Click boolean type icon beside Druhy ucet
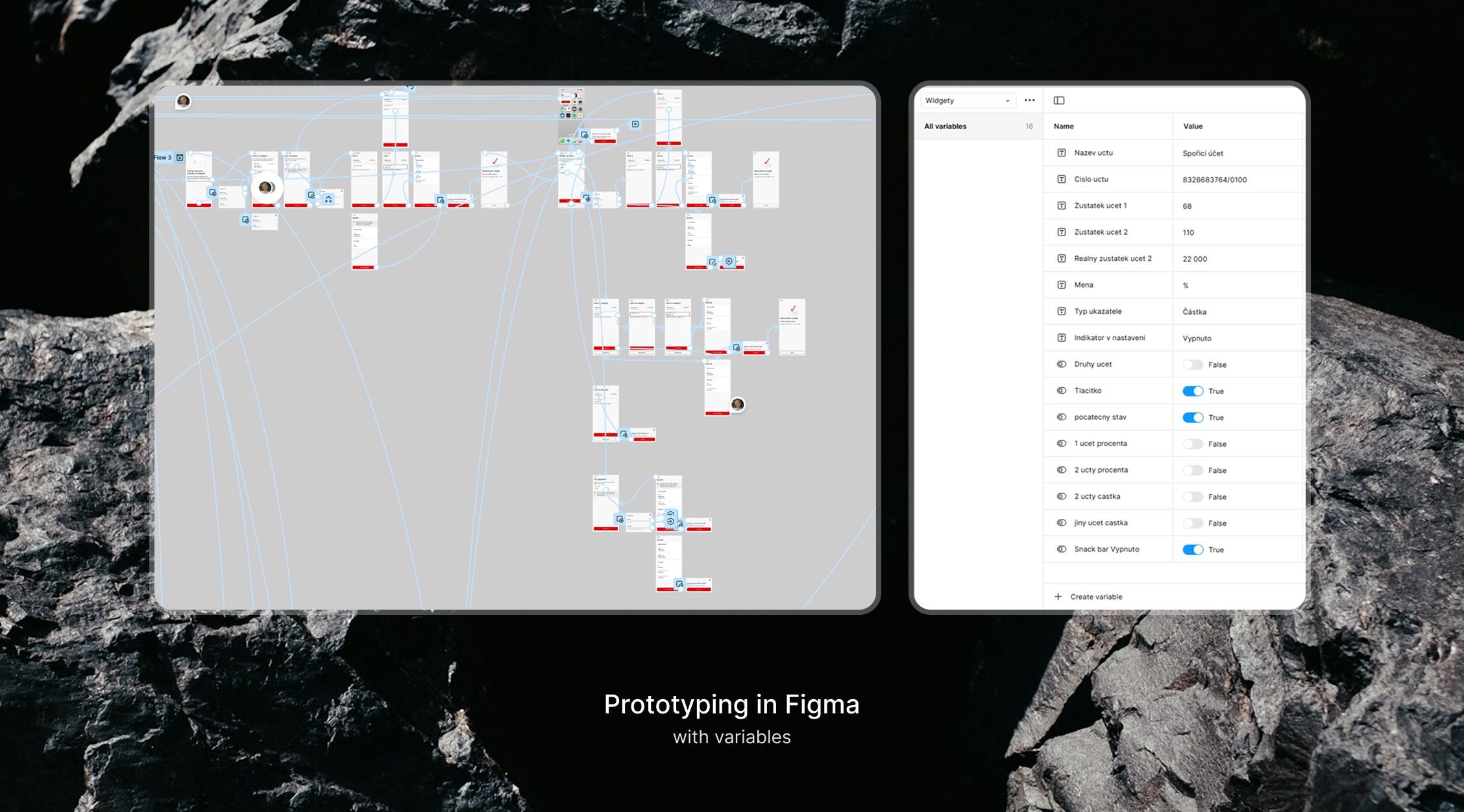The height and width of the screenshot is (812, 1464). tap(1062, 364)
